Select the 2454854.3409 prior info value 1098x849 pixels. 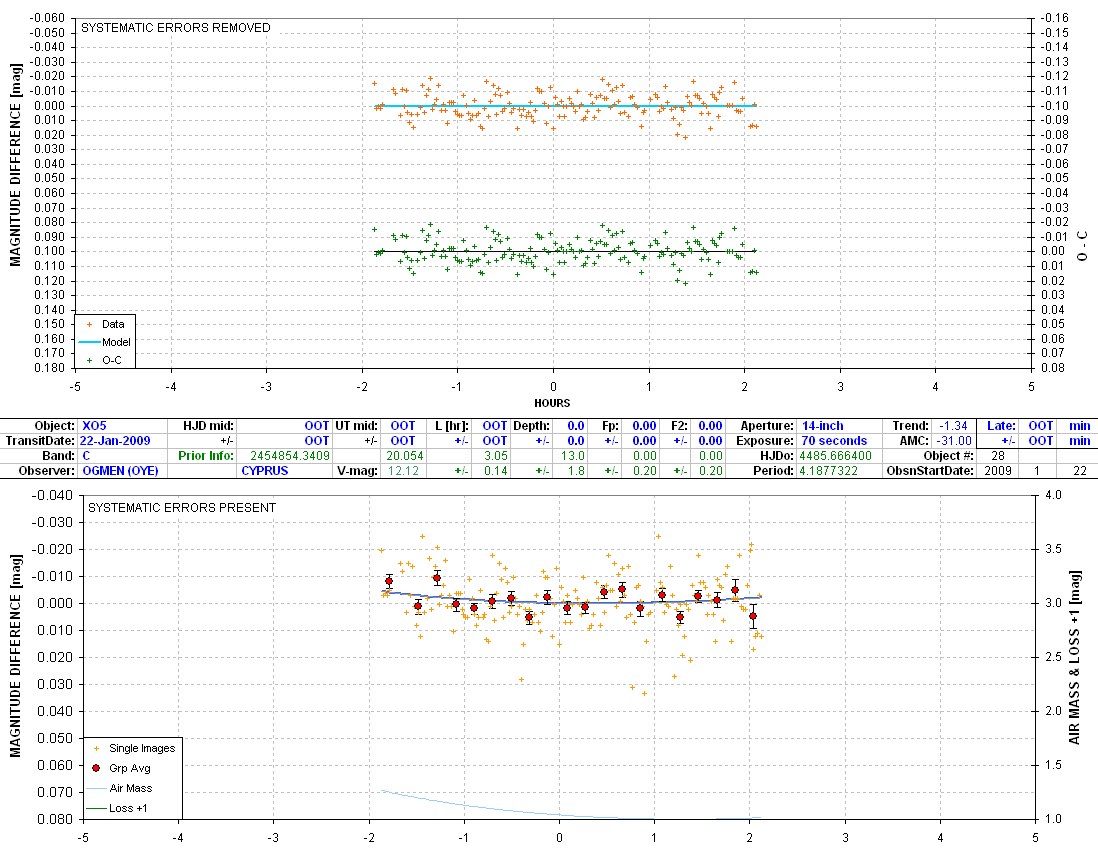click(290, 456)
